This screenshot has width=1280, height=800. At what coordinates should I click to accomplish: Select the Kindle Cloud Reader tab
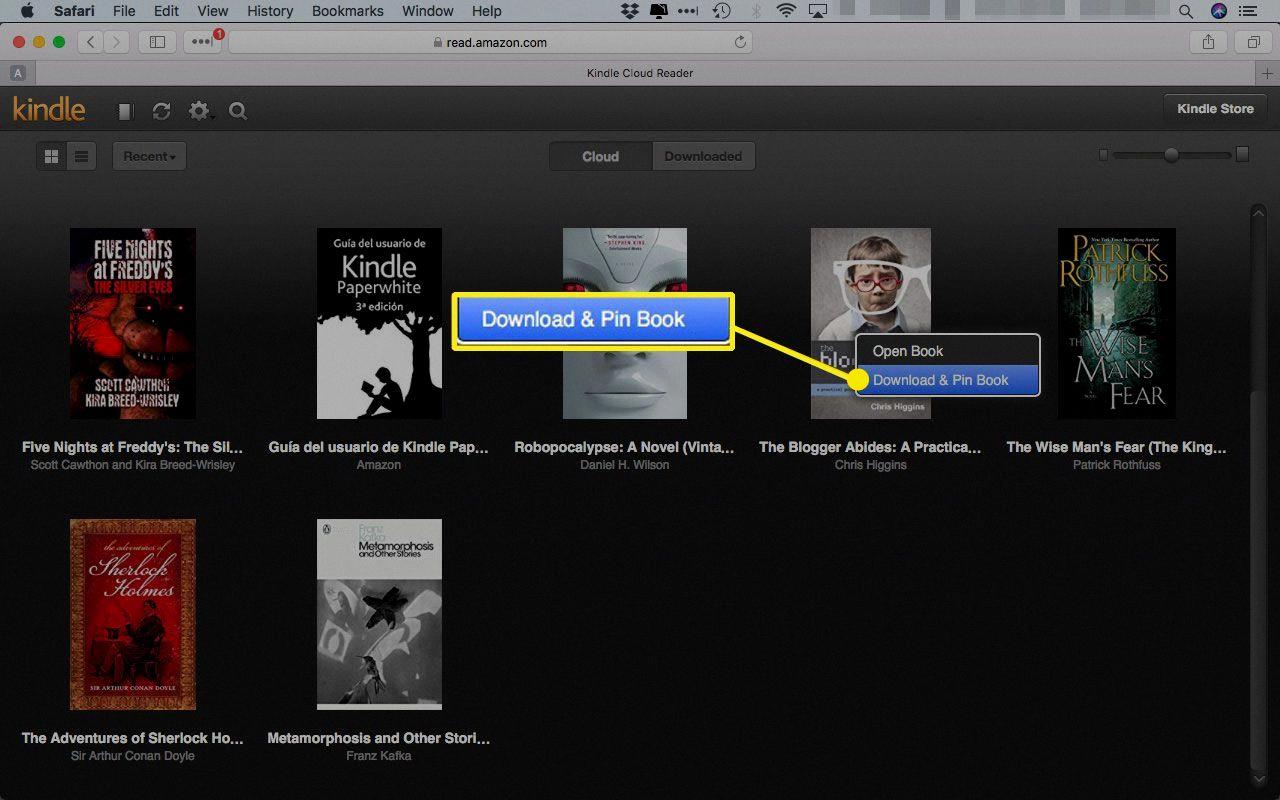click(640, 73)
